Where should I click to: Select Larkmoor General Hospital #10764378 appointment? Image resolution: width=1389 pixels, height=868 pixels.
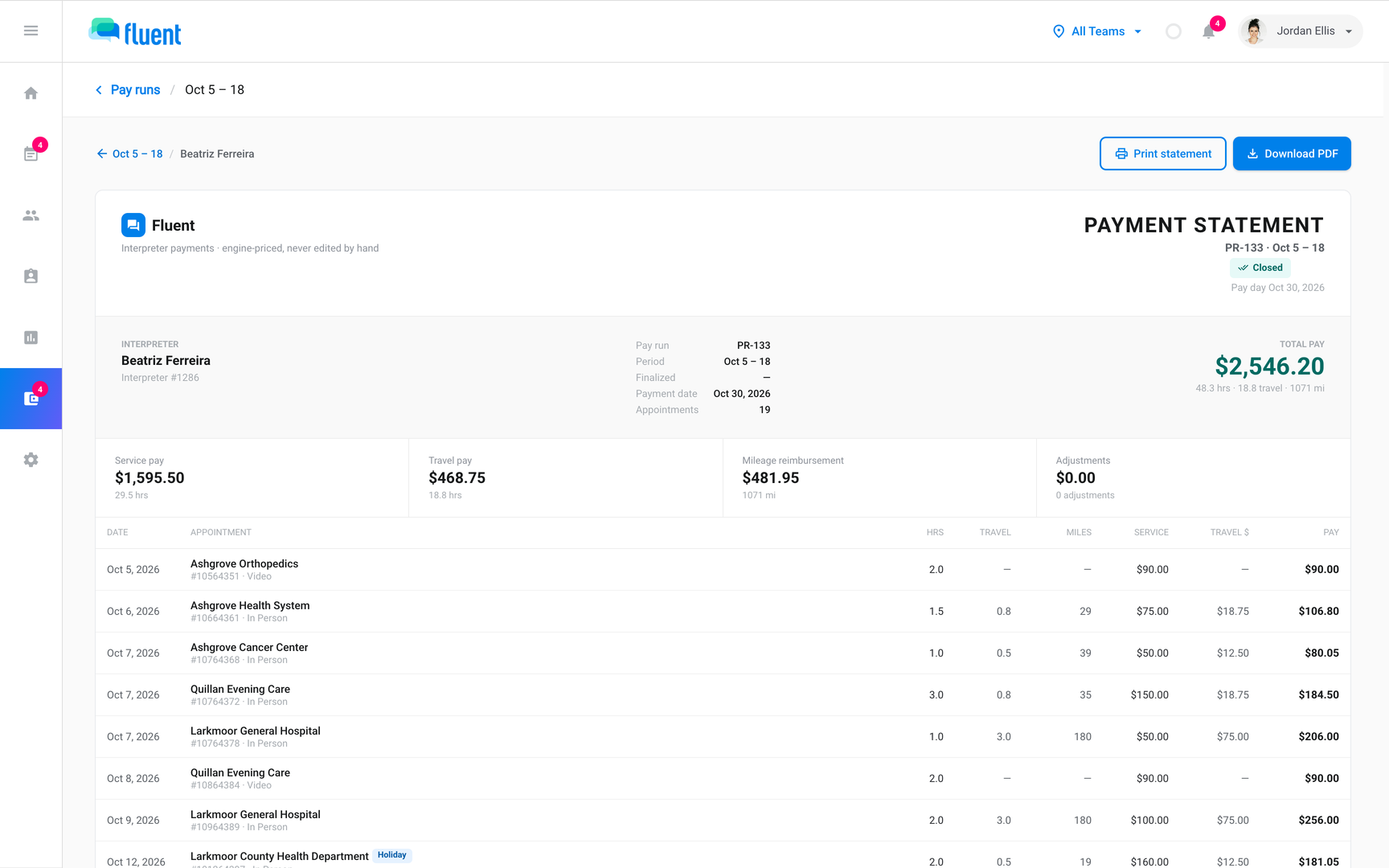723,737
